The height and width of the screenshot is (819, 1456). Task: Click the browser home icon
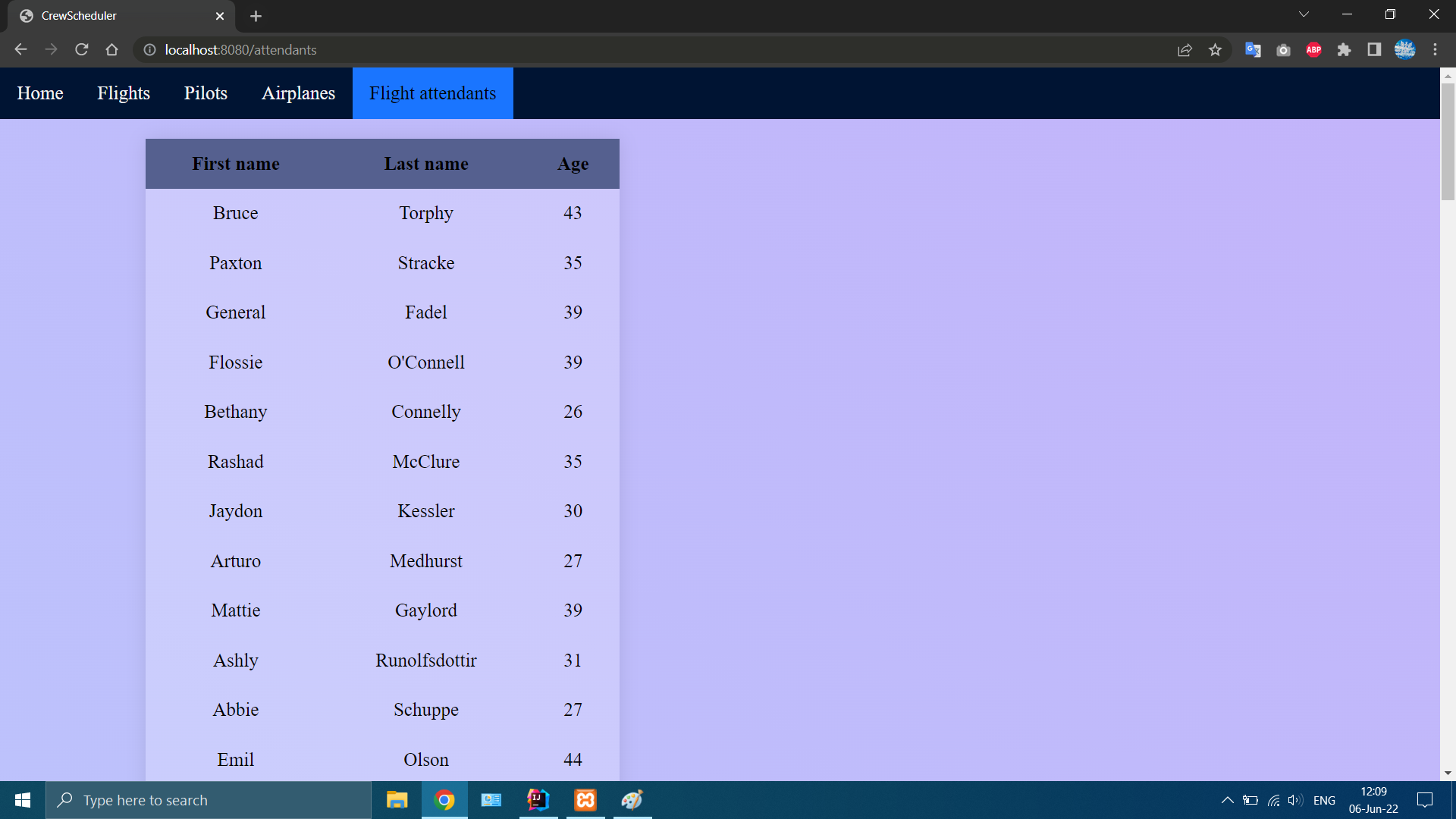(112, 50)
